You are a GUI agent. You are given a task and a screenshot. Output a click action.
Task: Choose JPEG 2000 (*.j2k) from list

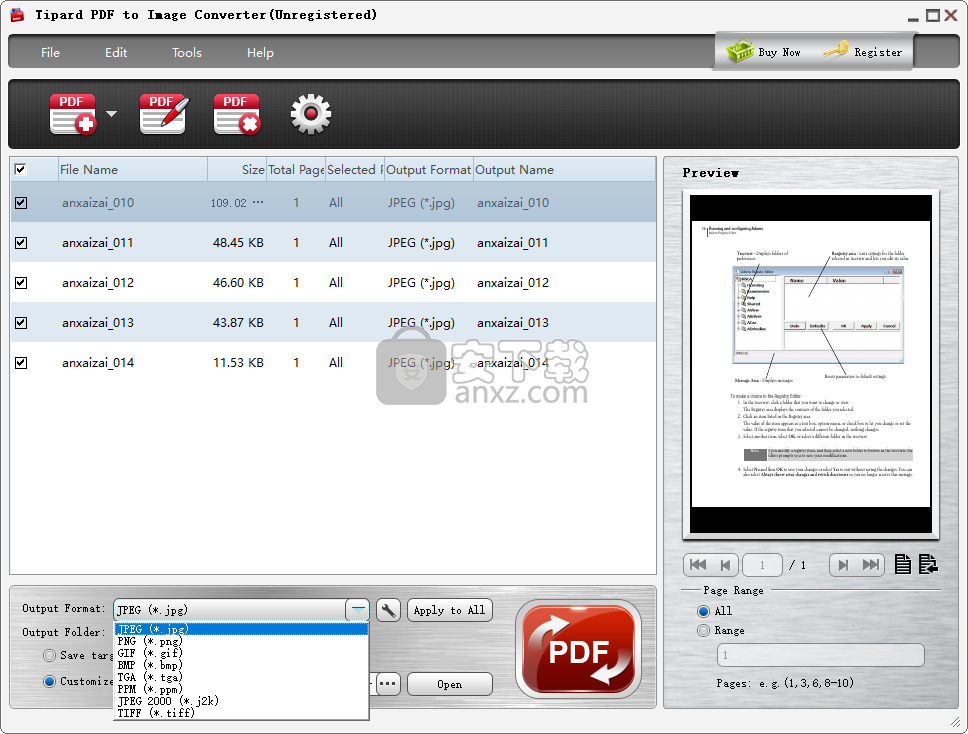pyautogui.click(x=241, y=701)
